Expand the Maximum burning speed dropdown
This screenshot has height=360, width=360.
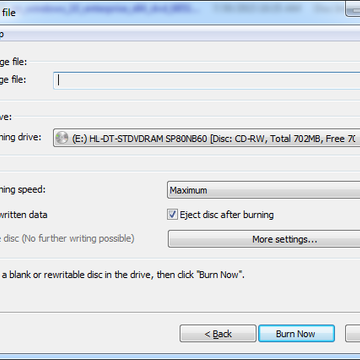click(x=264, y=190)
